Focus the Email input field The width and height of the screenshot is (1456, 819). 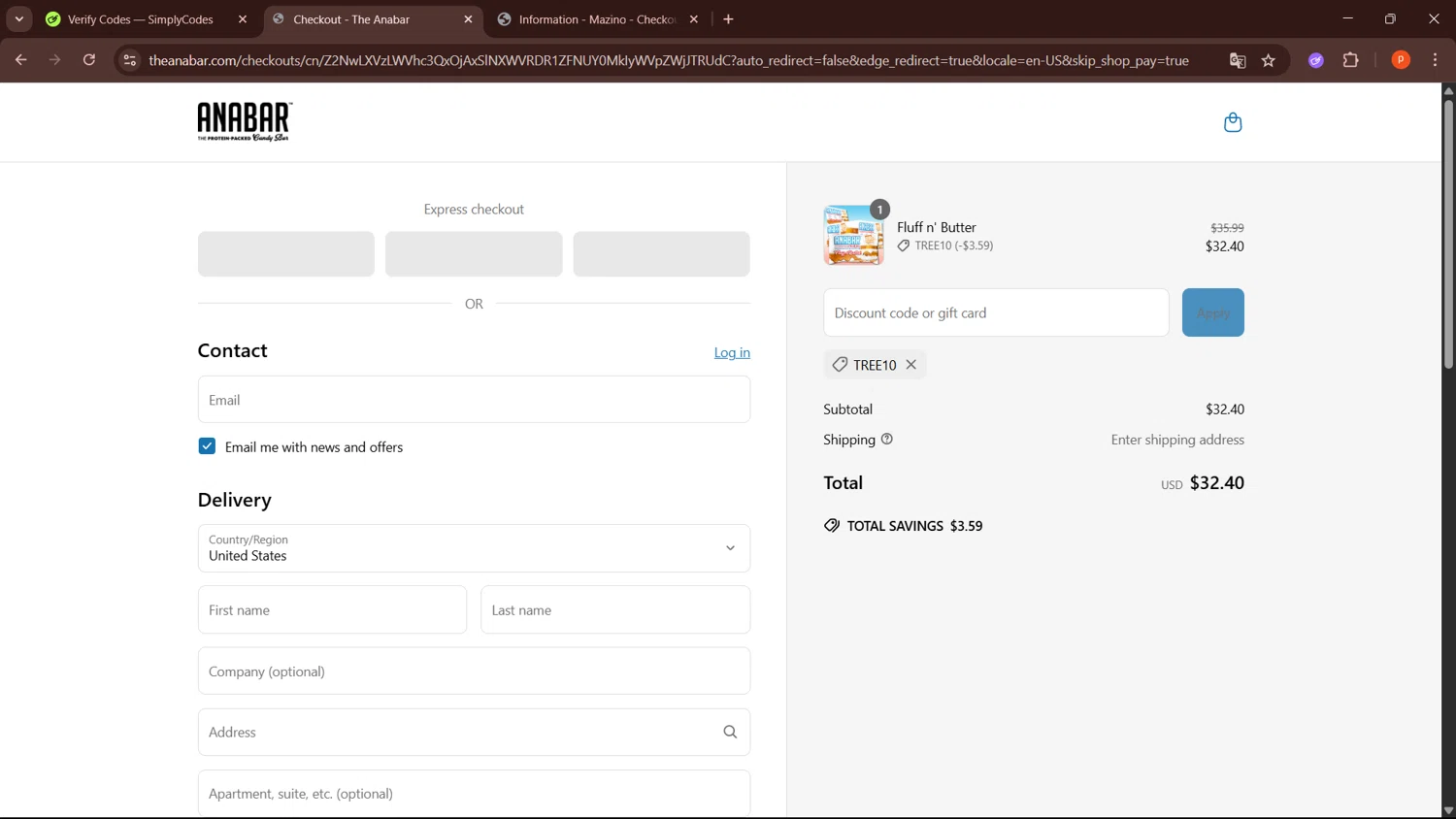pyautogui.click(x=474, y=400)
